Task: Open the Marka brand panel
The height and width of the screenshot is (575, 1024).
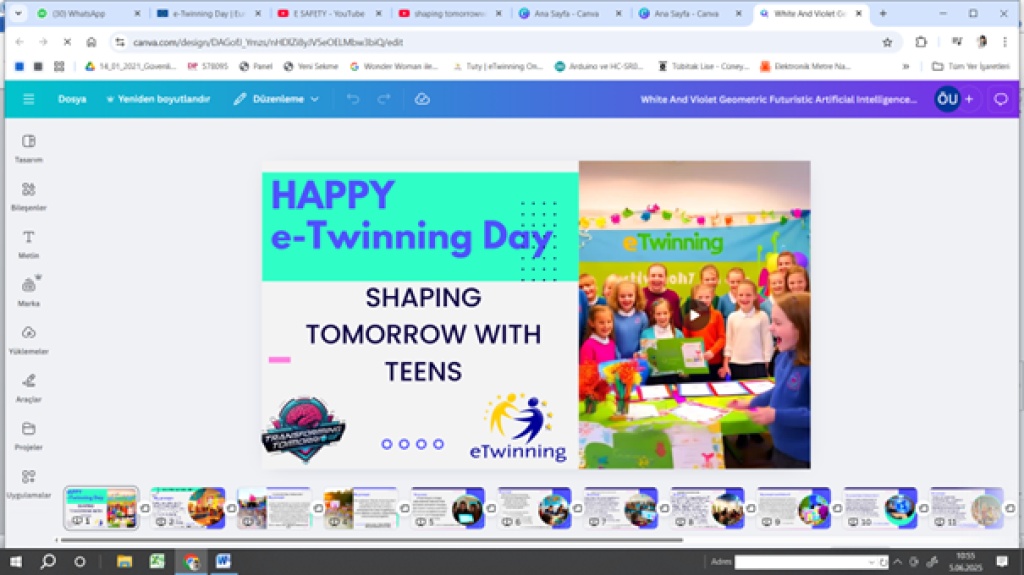Action: coord(28,289)
